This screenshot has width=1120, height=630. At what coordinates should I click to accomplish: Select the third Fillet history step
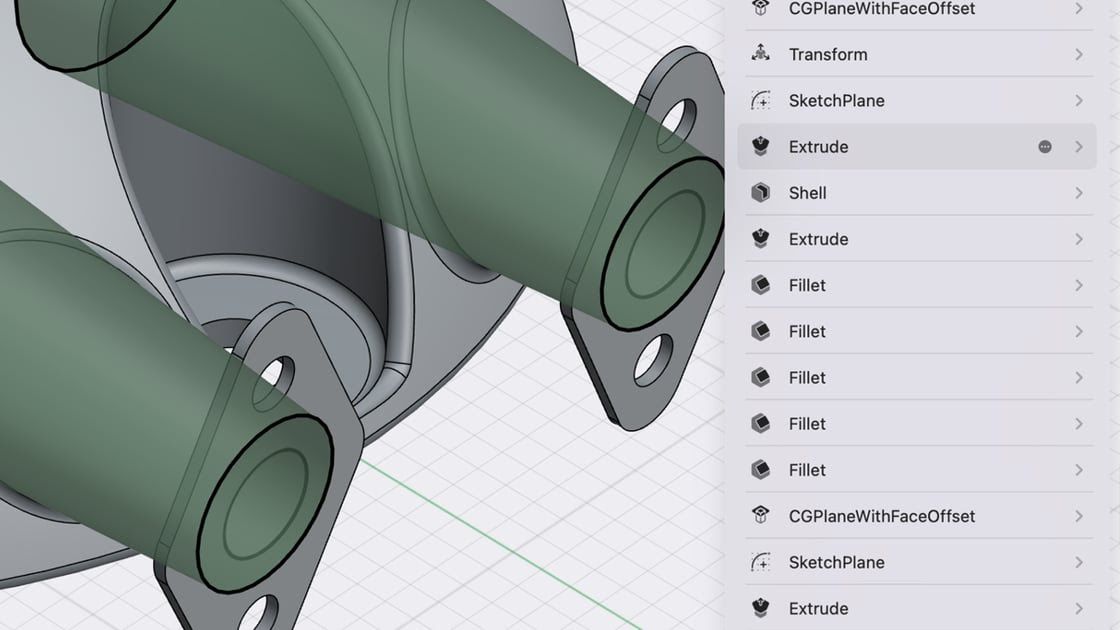click(x=807, y=377)
